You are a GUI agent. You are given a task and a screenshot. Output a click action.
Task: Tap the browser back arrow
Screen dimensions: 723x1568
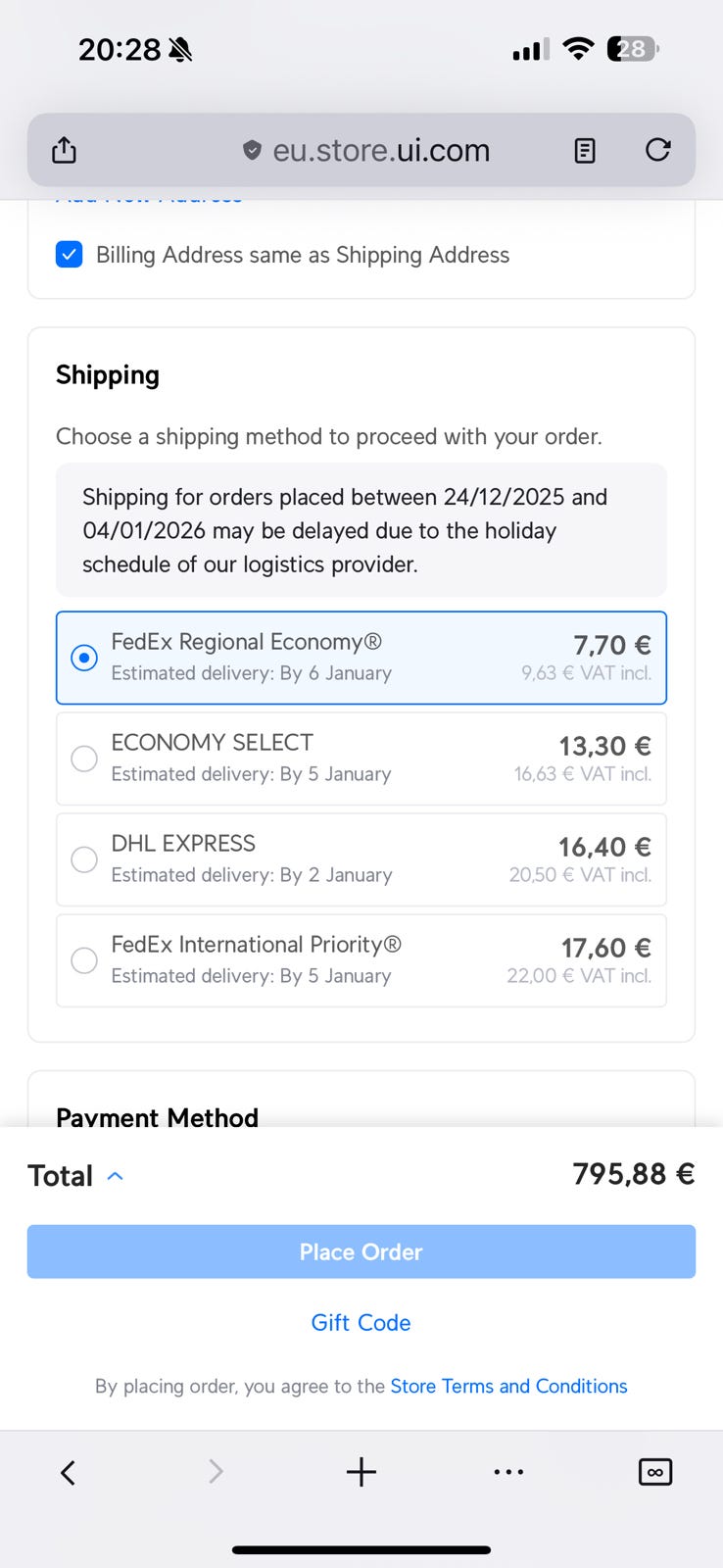tap(68, 1471)
